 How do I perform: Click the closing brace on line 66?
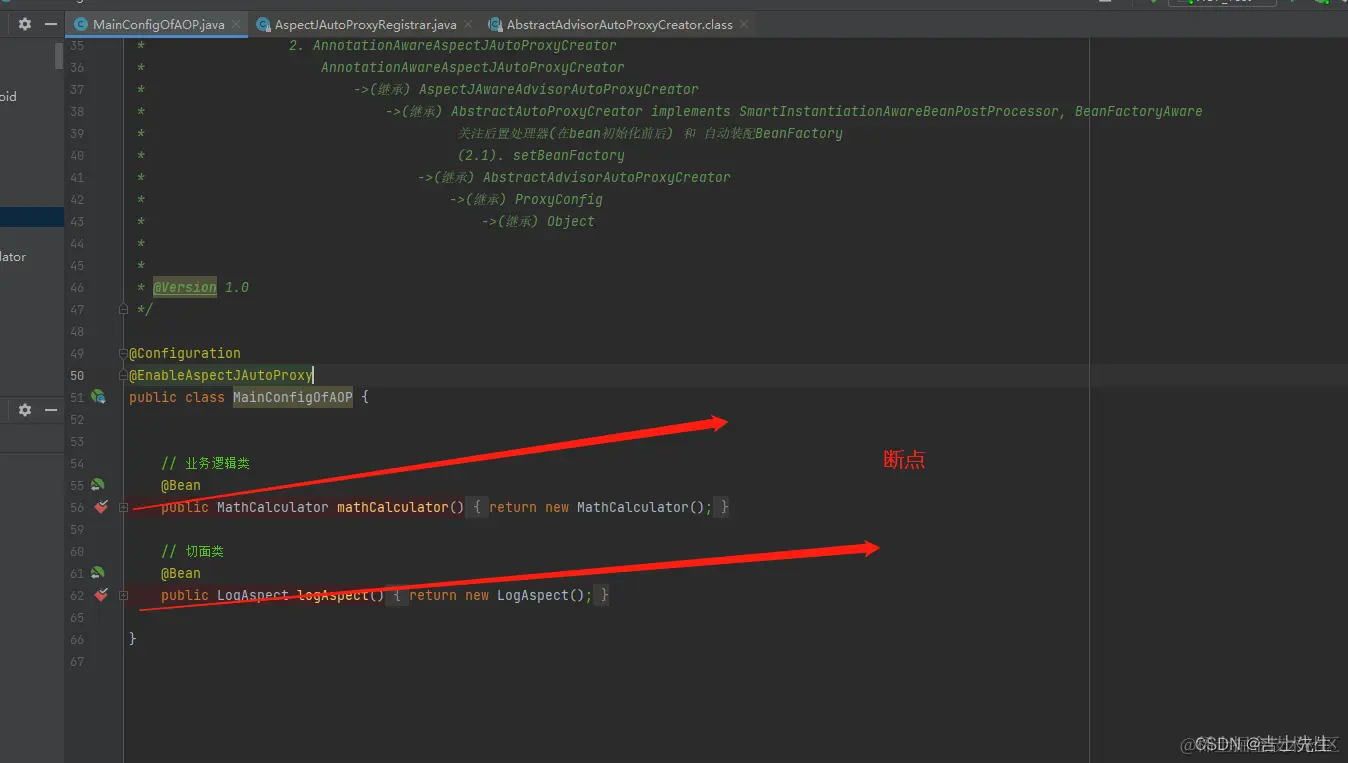point(133,639)
